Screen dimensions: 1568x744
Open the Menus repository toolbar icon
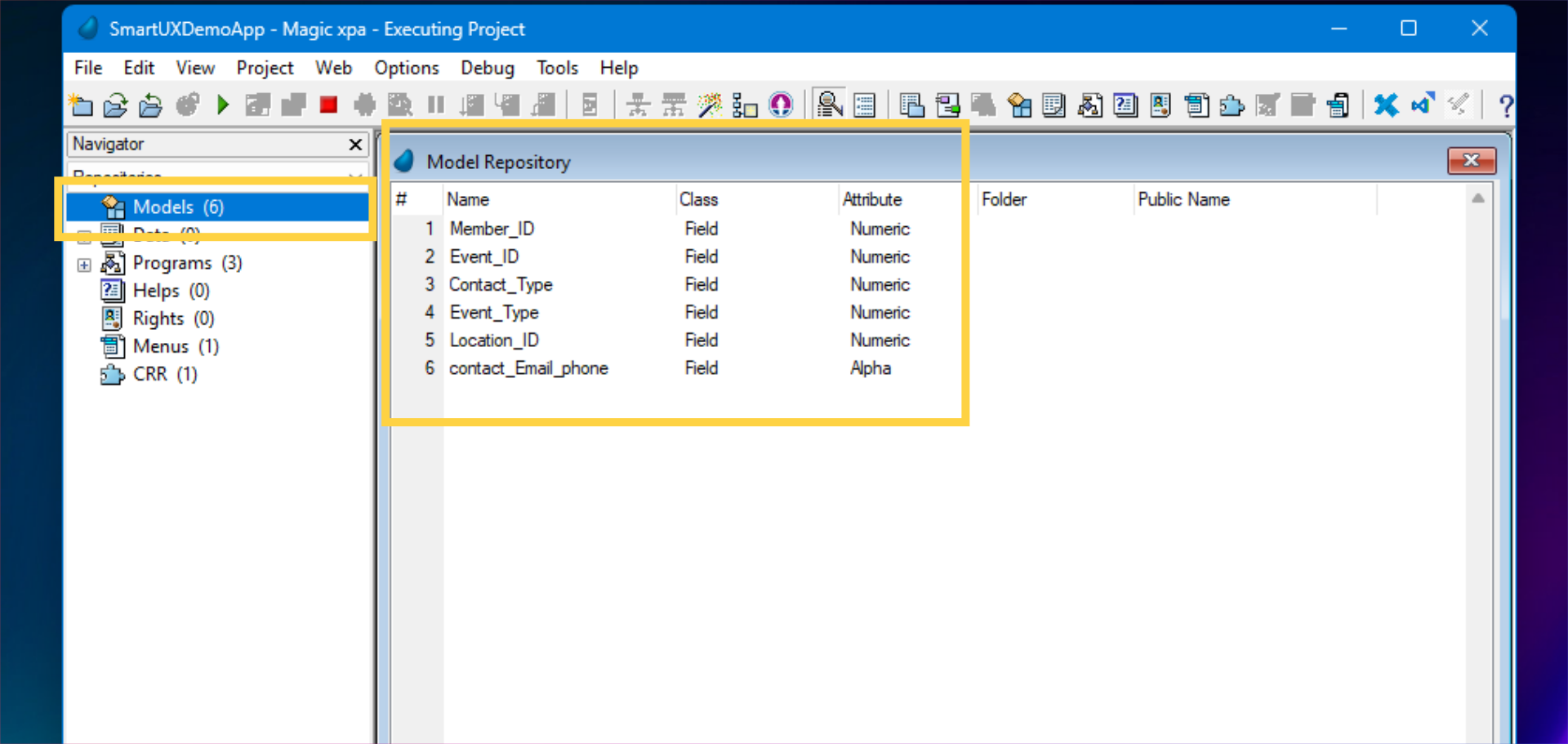(x=1196, y=105)
